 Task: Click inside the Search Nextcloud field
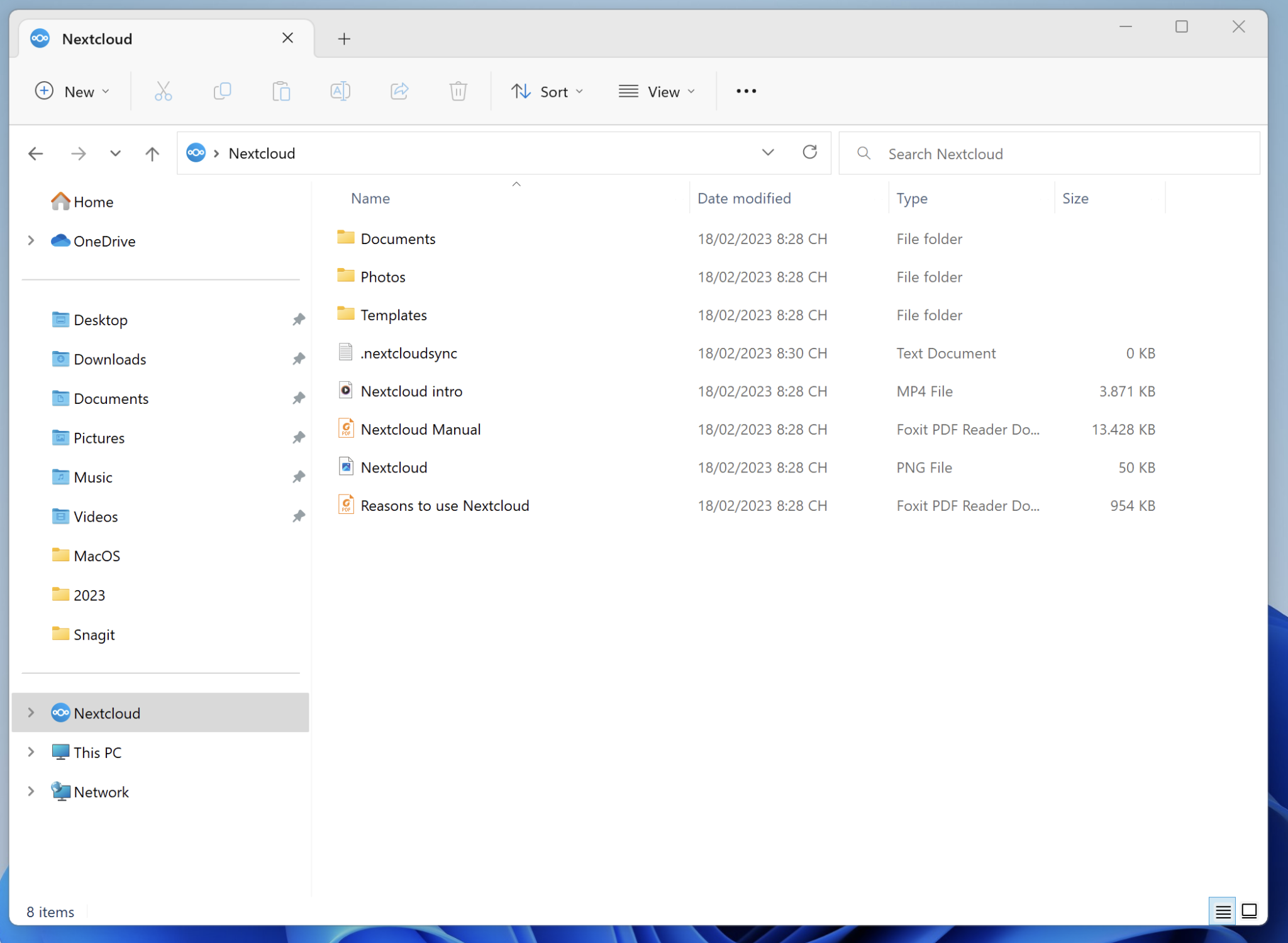[x=1006, y=153]
